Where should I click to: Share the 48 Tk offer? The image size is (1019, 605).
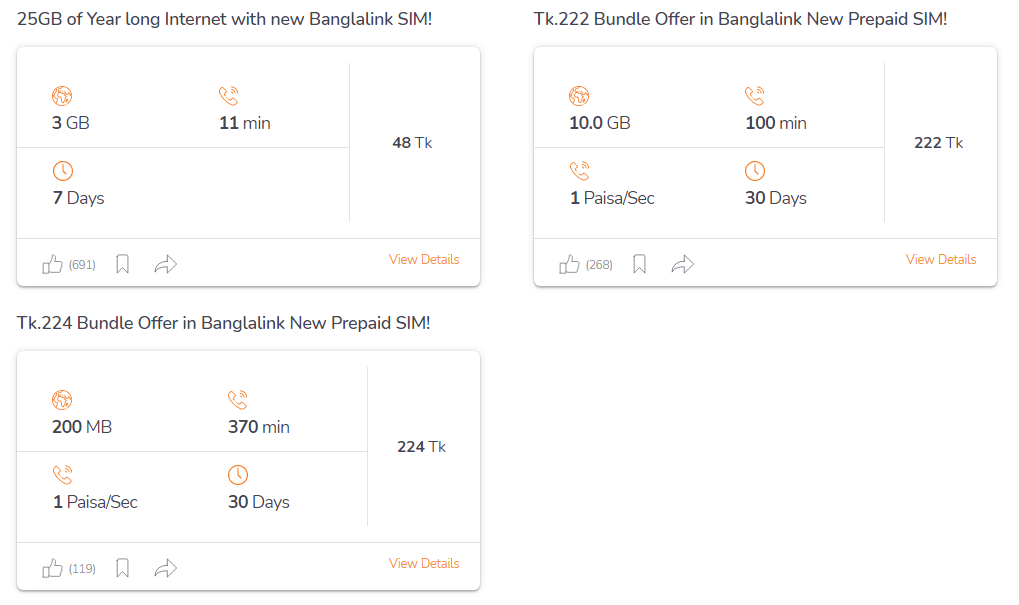pos(166,264)
